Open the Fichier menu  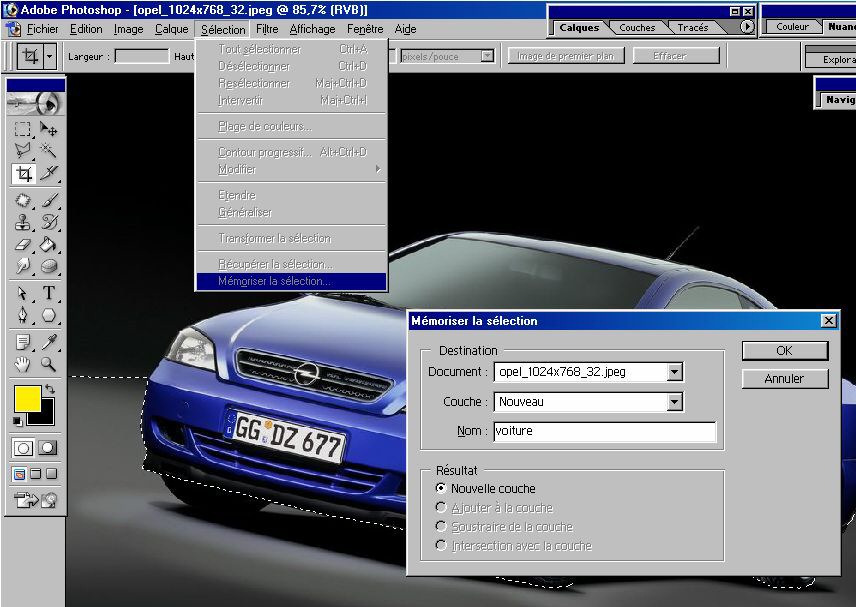42,29
